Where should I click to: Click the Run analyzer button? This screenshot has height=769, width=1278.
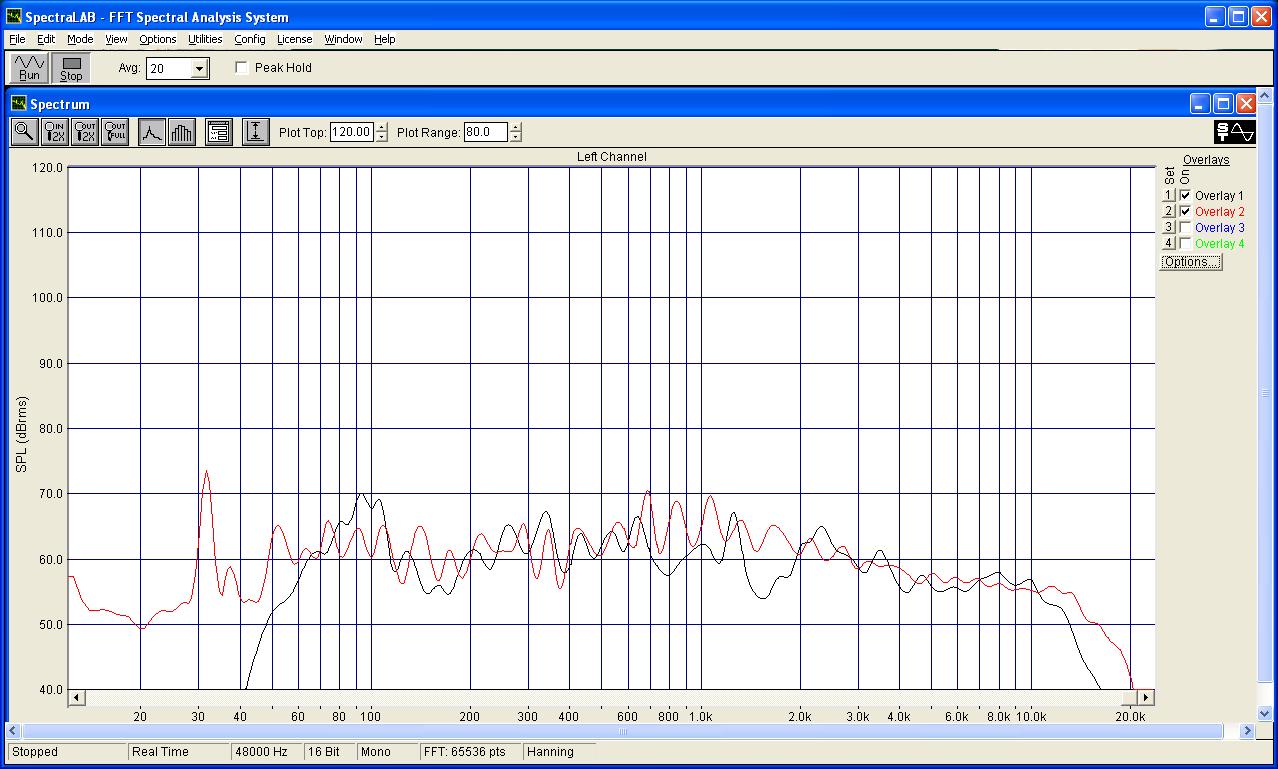pos(29,68)
